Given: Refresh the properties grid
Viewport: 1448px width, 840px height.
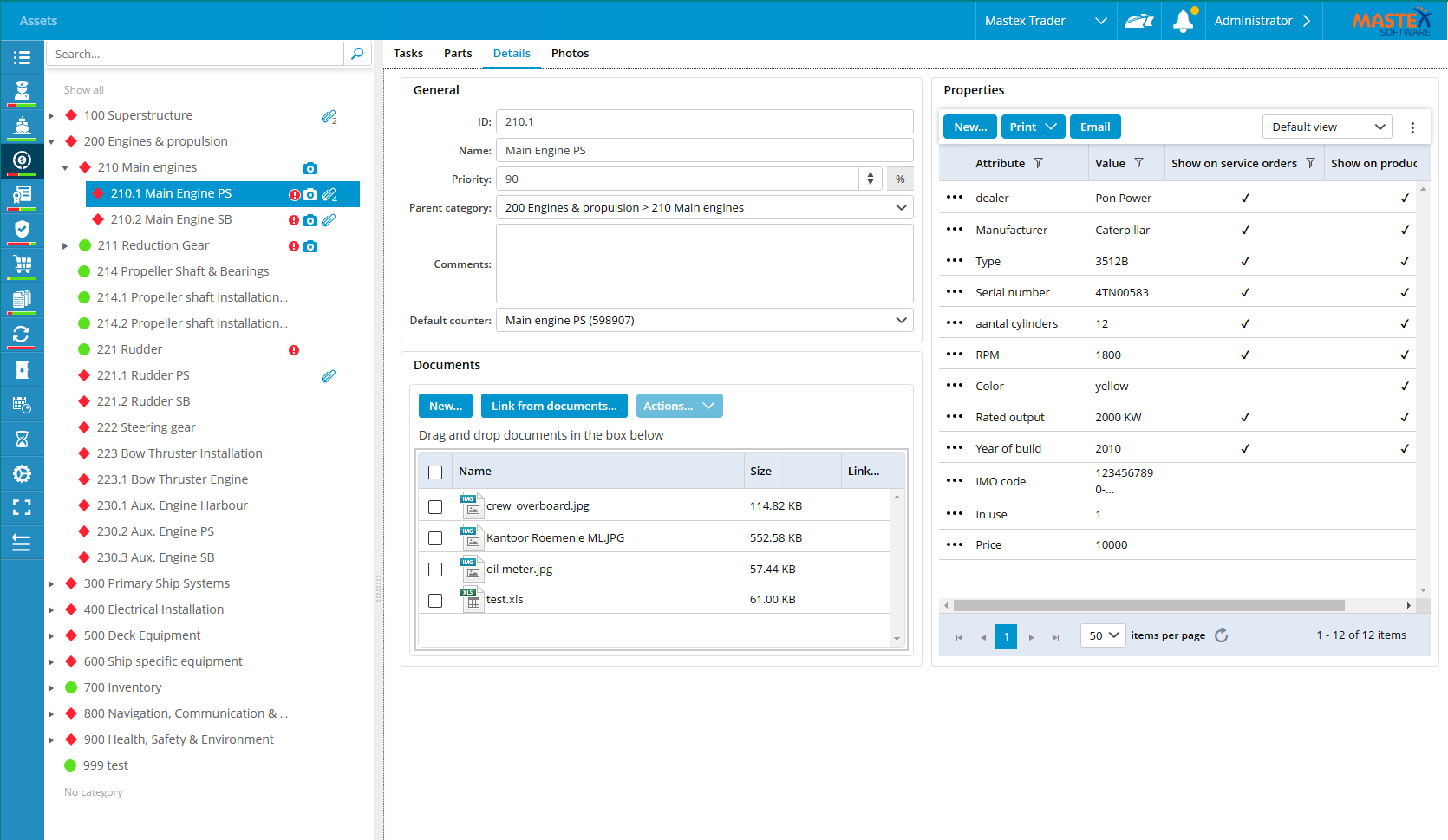Looking at the screenshot, I should [1222, 635].
